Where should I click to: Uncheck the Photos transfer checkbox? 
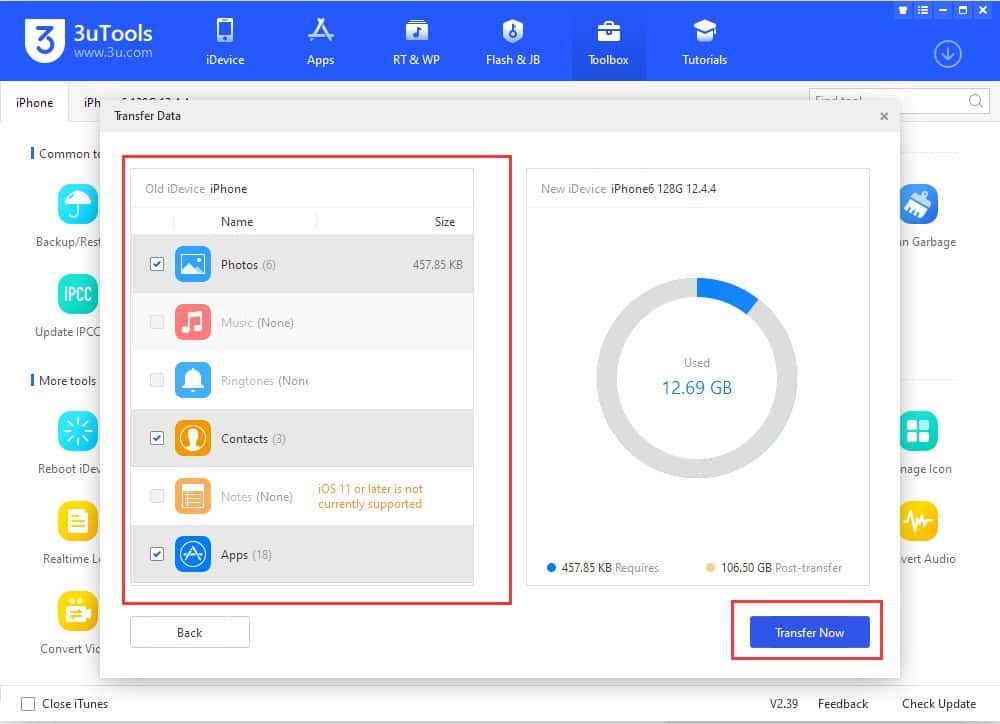[x=156, y=264]
